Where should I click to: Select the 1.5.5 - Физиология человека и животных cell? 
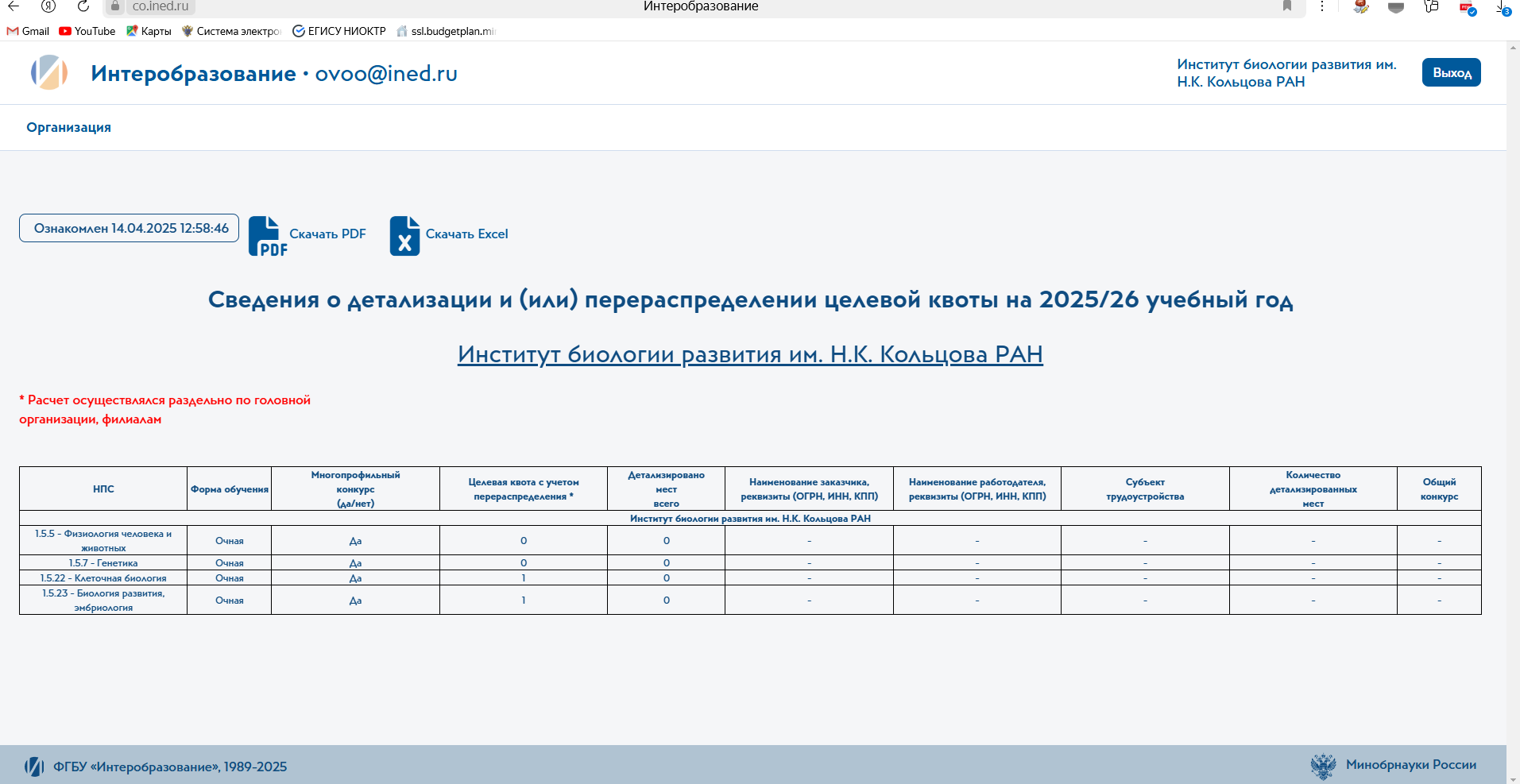click(x=103, y=540)
